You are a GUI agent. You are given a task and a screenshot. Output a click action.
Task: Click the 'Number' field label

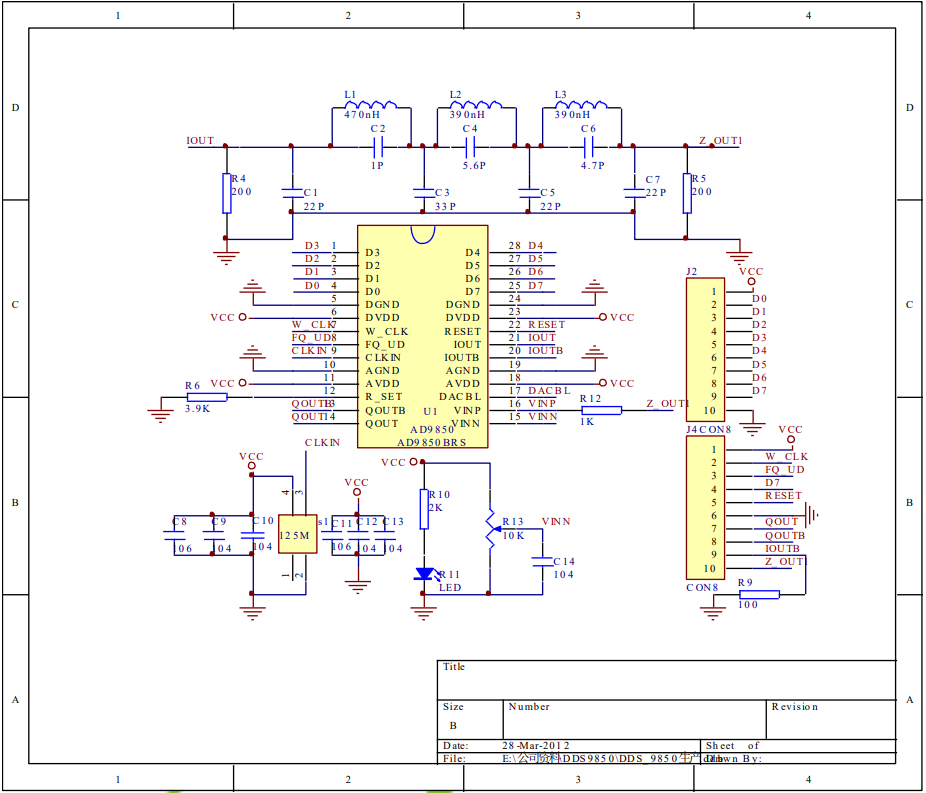tap(529, 707)
